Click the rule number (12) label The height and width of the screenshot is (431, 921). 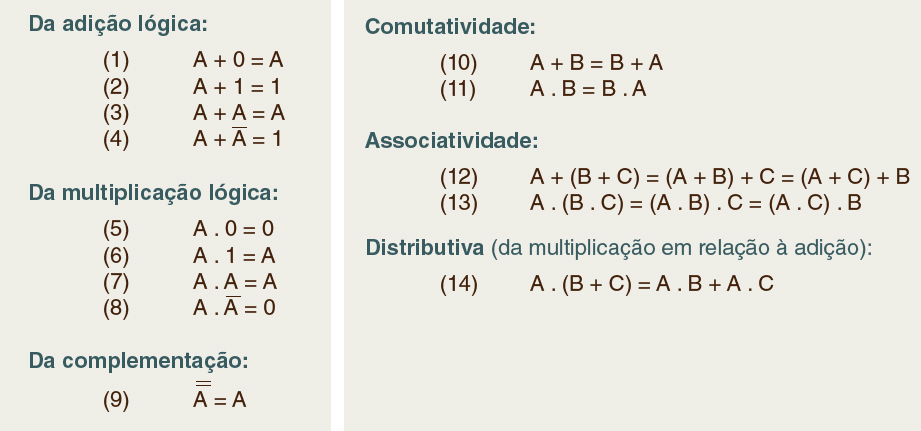(x=459, y=177)
